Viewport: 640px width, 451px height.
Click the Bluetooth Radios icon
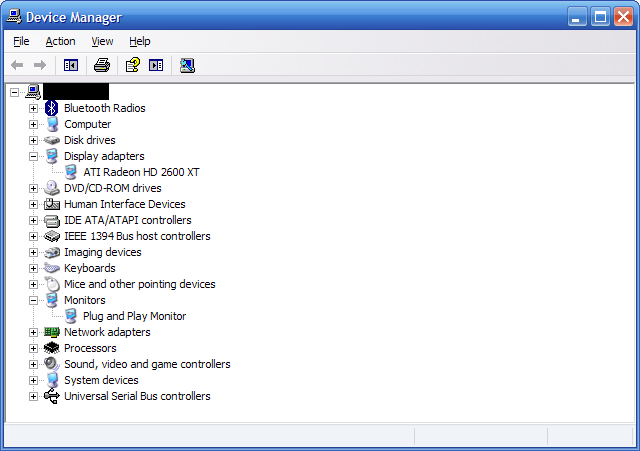pos(51,108)
